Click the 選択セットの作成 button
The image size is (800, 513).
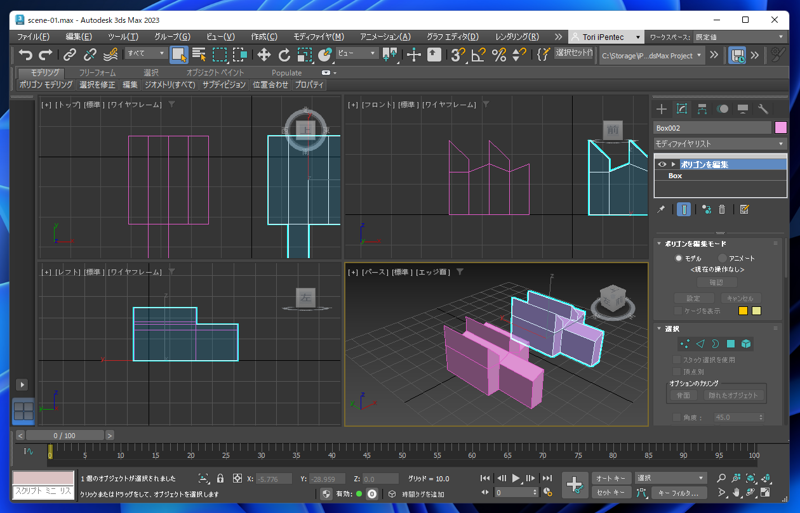click(x=574, y=53)
